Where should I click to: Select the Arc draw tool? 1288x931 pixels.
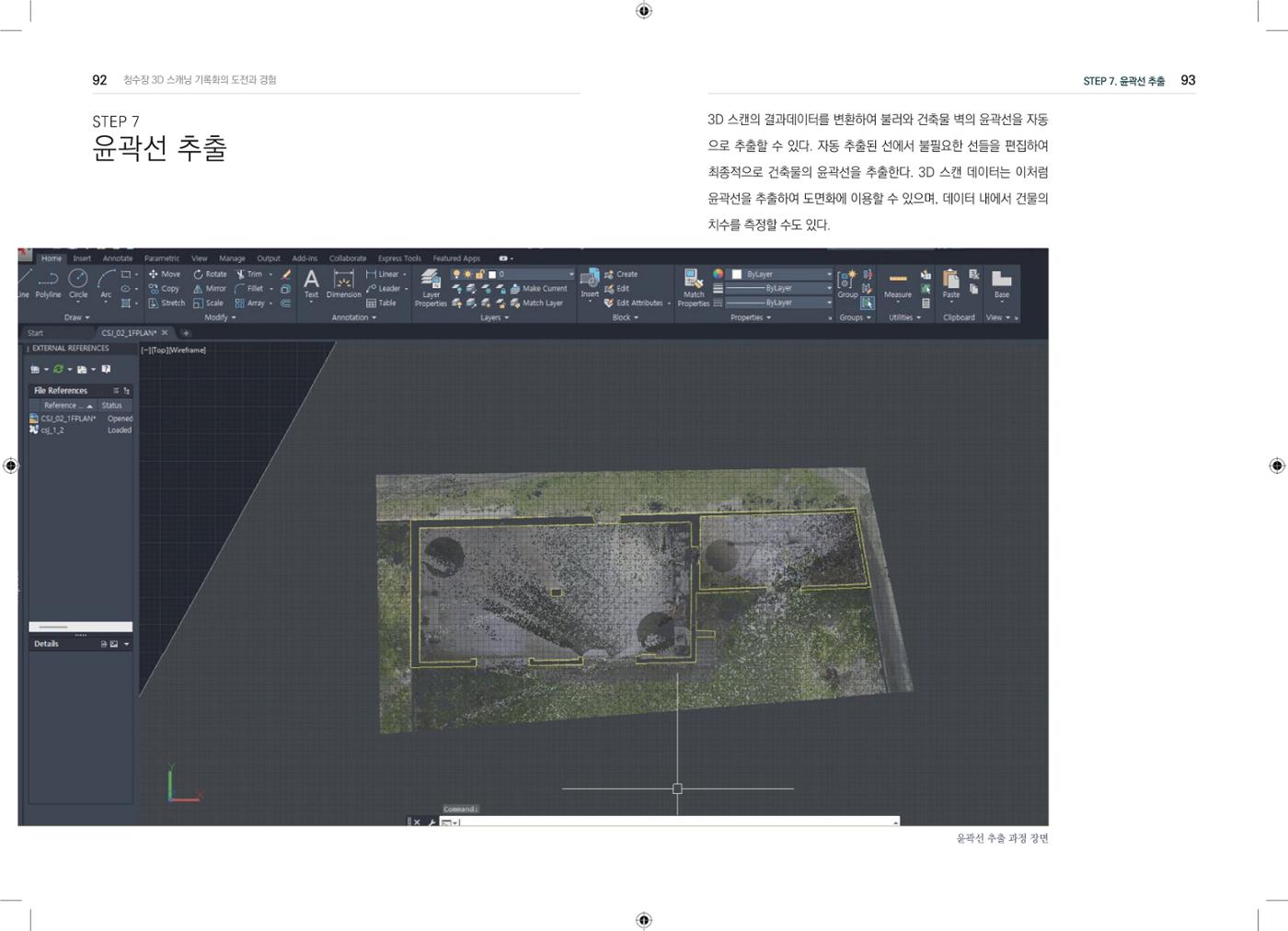(x=106, y=283)
